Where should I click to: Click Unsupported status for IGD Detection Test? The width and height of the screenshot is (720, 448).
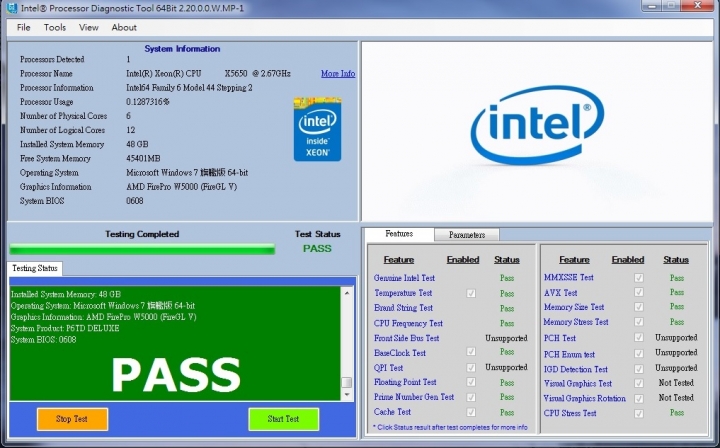[676, 368]
